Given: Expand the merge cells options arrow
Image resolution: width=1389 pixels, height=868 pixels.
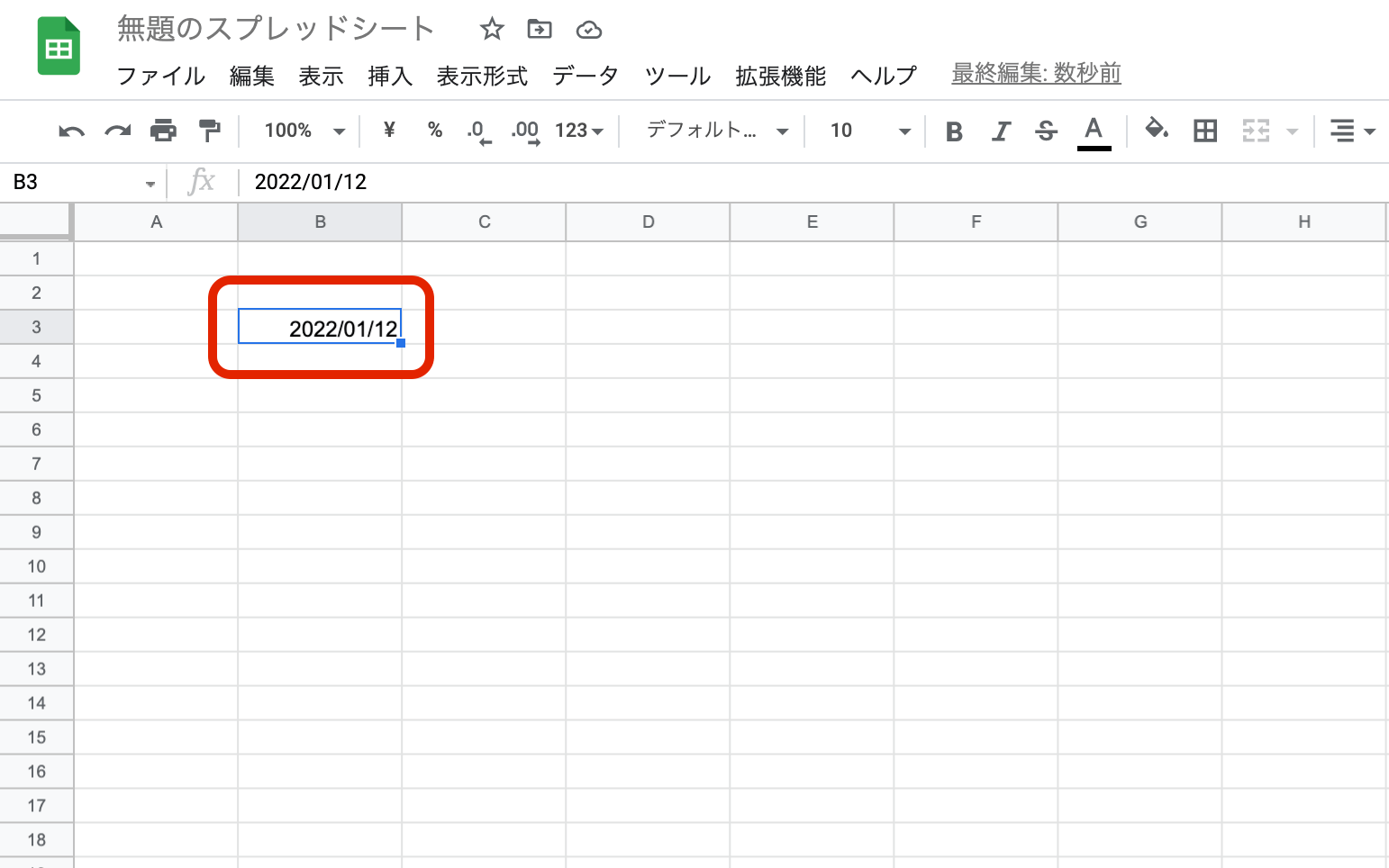Looking at the screenshot, I should tap(1293, 131).
